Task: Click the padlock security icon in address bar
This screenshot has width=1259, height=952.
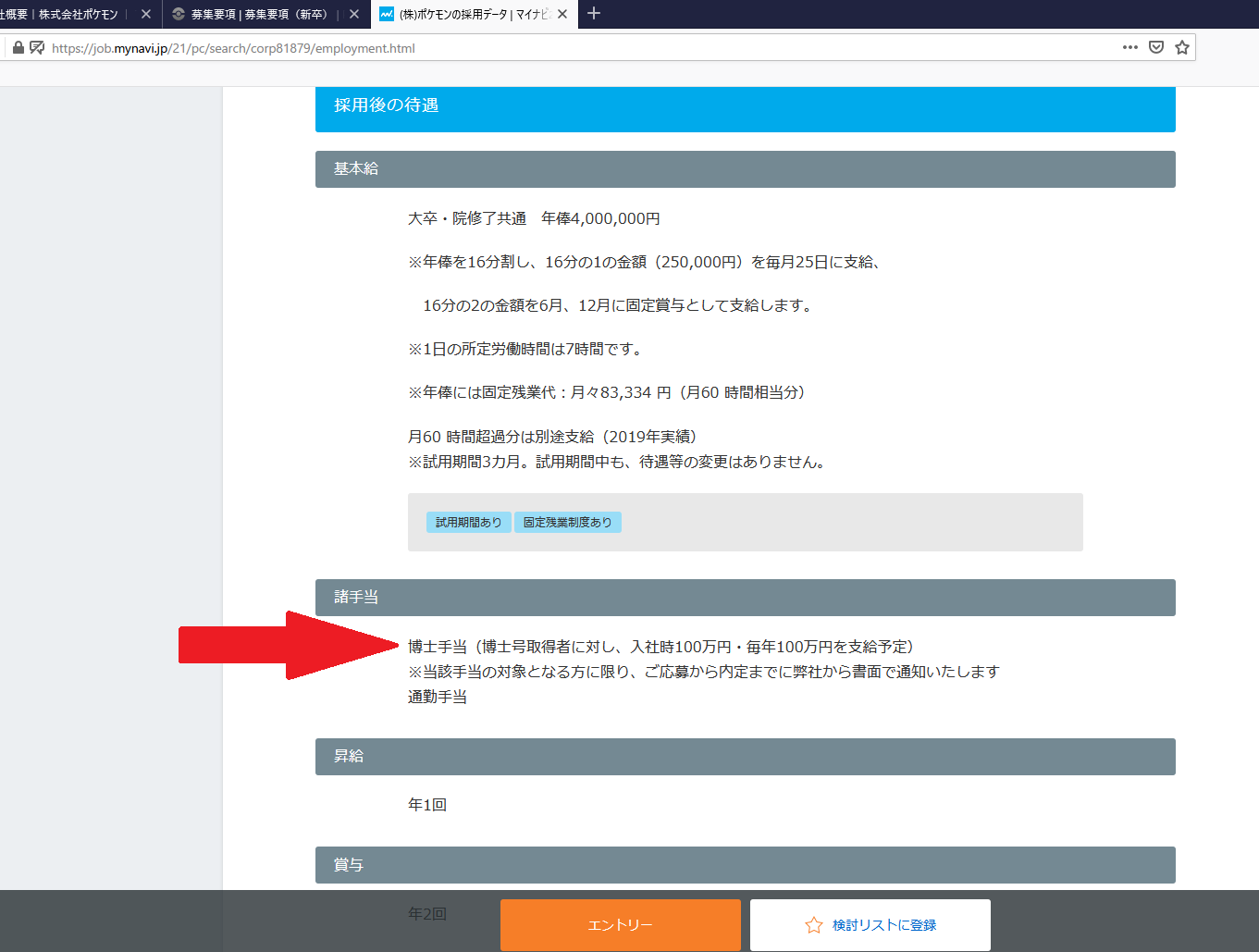Action: [x=17, y=46]
